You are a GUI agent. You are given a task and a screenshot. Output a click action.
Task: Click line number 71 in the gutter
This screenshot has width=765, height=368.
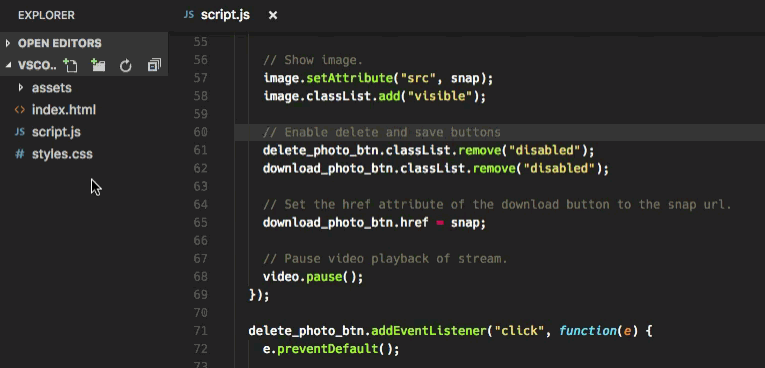(x=201, y=331)
